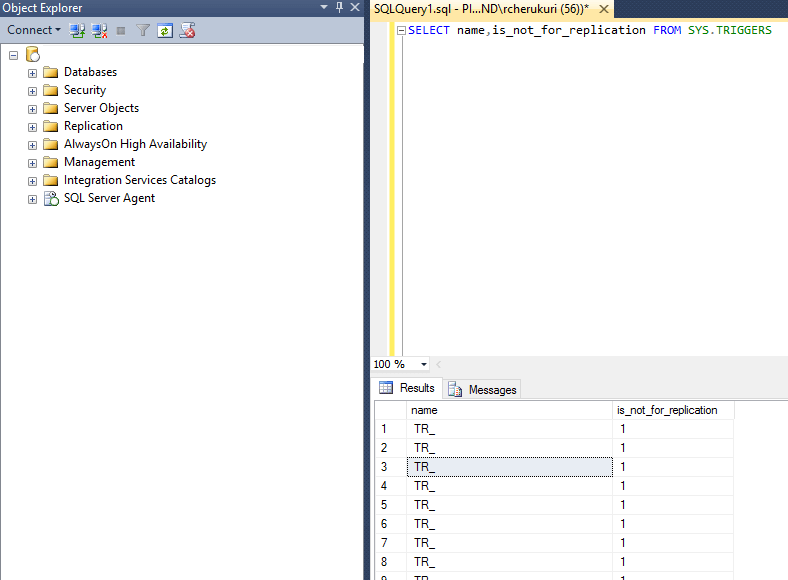Click is_not_for_replication value in row 5
The width and height of the screenshot is (788, 580).
point(673,505)
